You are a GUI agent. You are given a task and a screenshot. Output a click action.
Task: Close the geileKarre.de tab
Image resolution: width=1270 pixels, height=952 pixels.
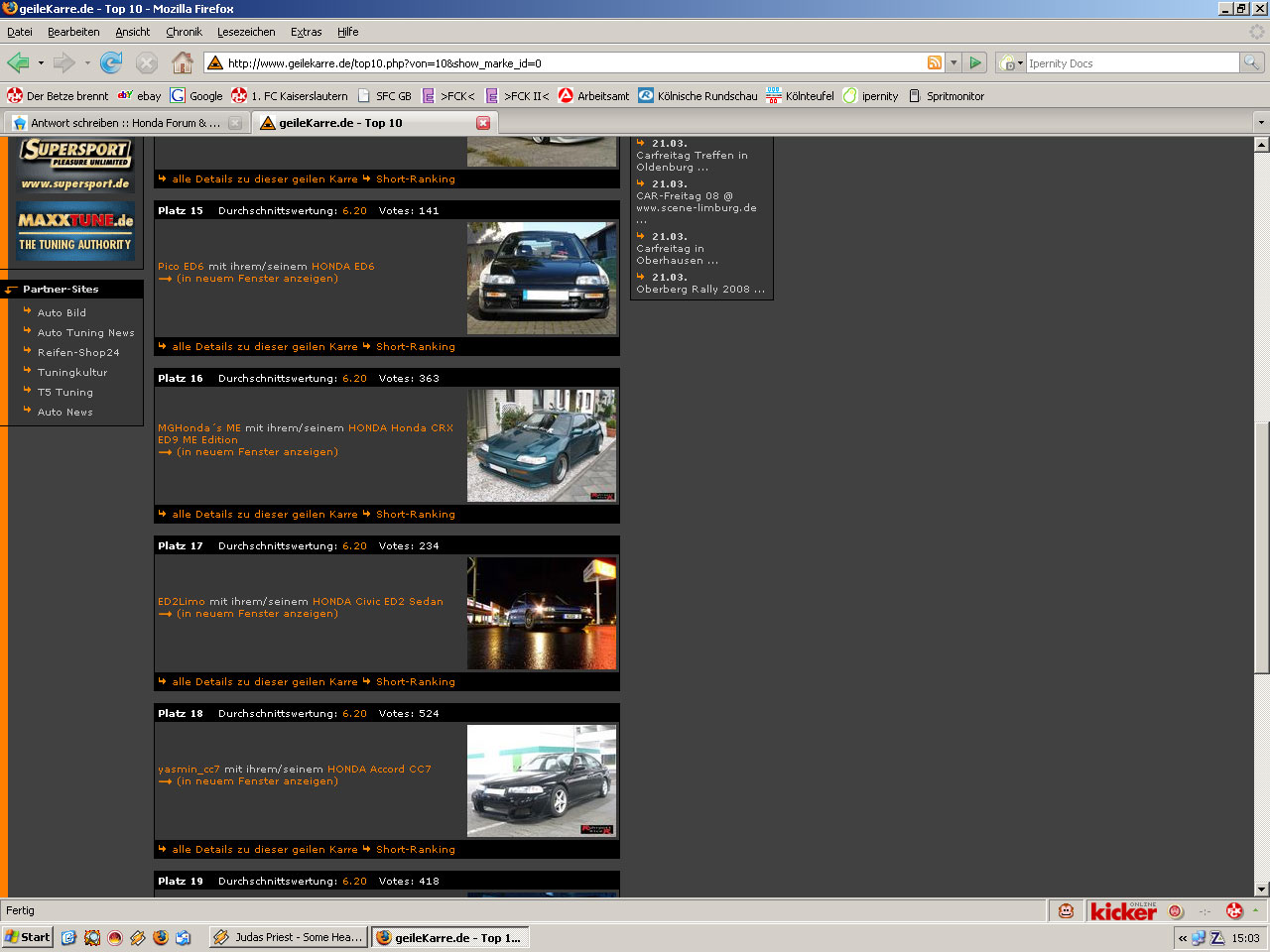click(x=483, y=123)
